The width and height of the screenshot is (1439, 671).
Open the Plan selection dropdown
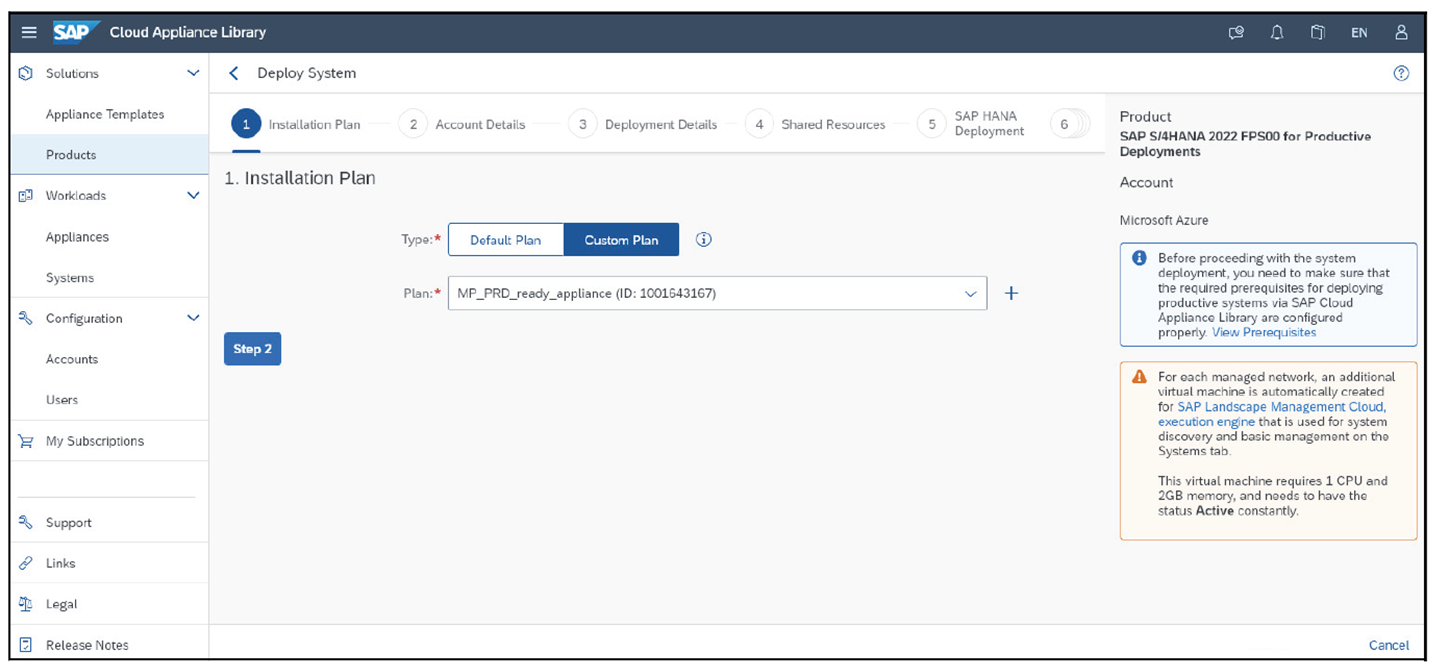[968, 293]
